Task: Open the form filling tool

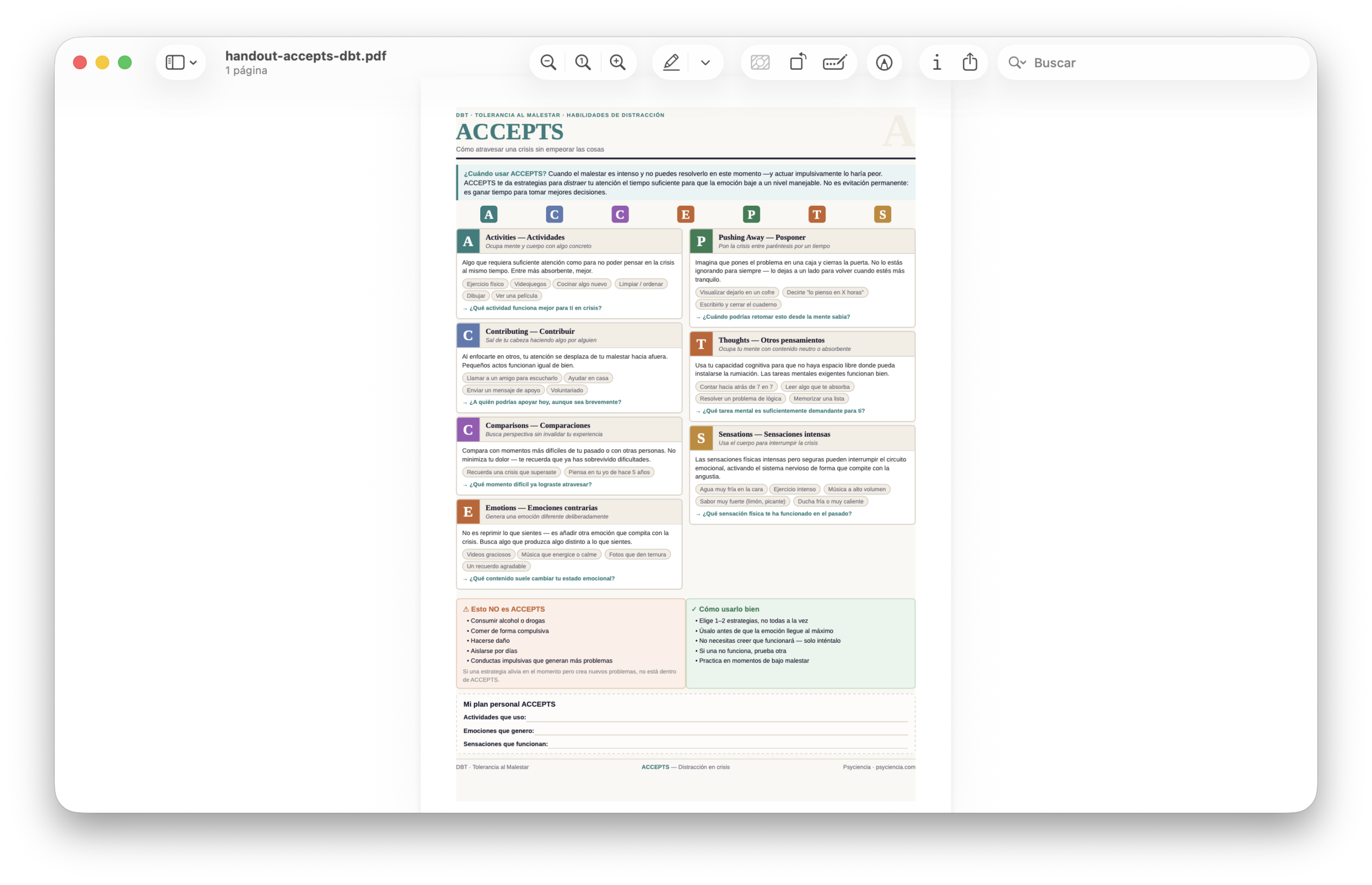Action: (834, 62)
